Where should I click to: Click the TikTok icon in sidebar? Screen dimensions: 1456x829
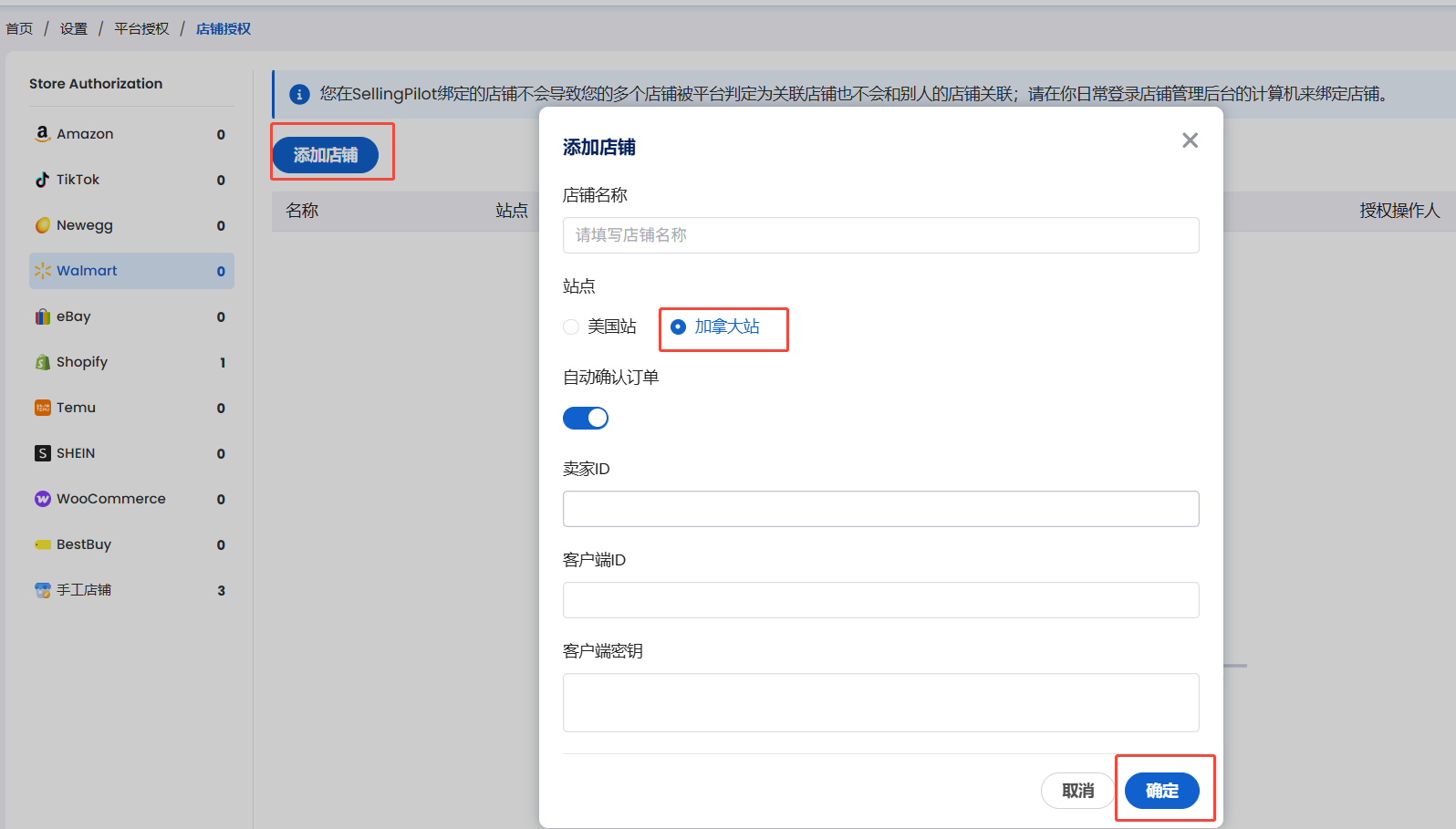tap(42, 180)
